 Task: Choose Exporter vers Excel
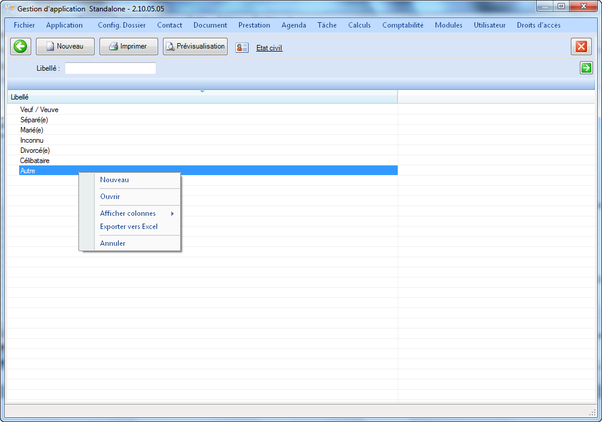coord(129,226)
